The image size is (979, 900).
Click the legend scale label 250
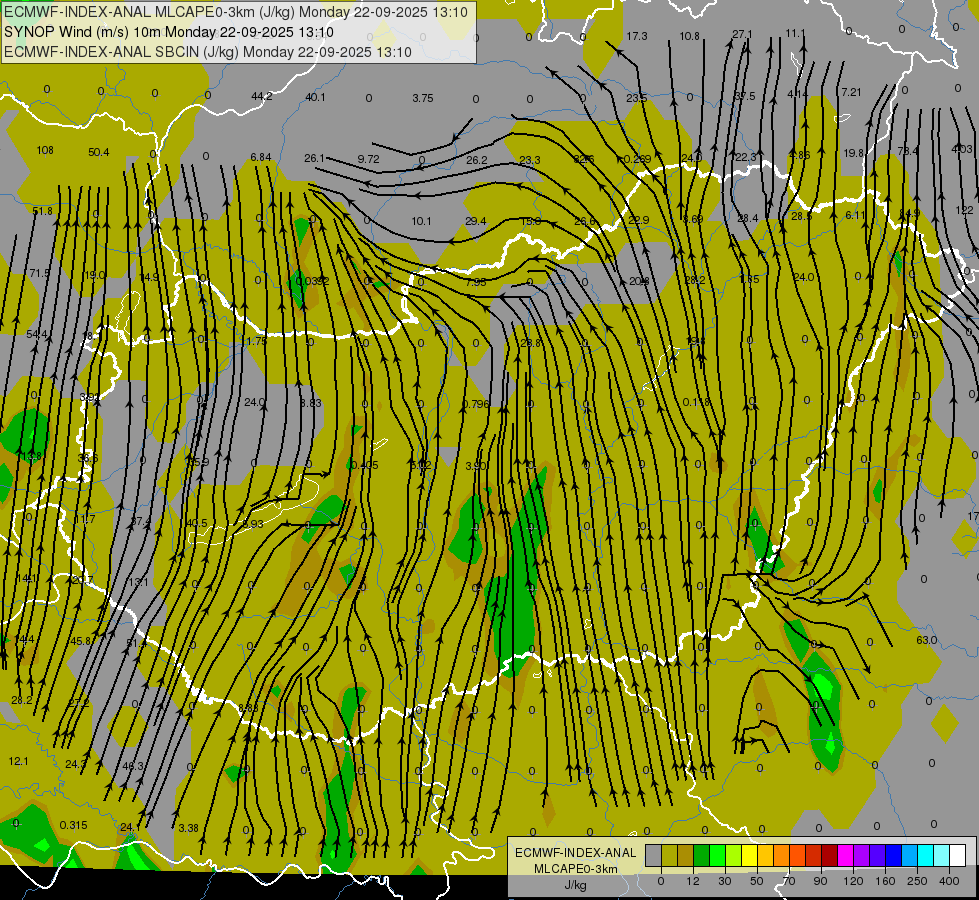pos(917,881)
